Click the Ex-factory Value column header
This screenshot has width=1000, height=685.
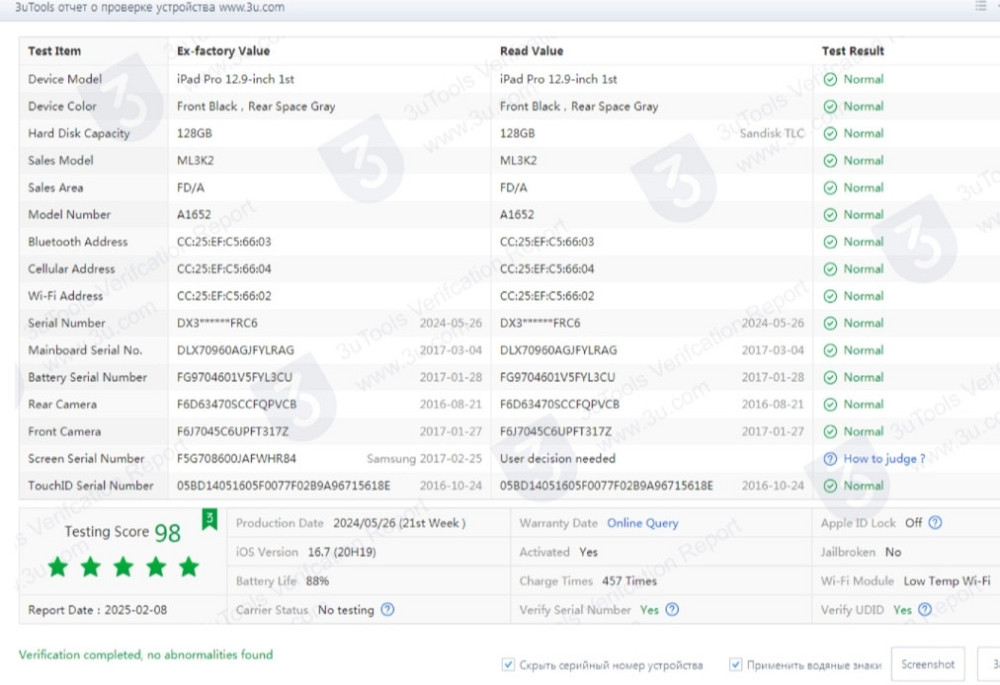223,51
